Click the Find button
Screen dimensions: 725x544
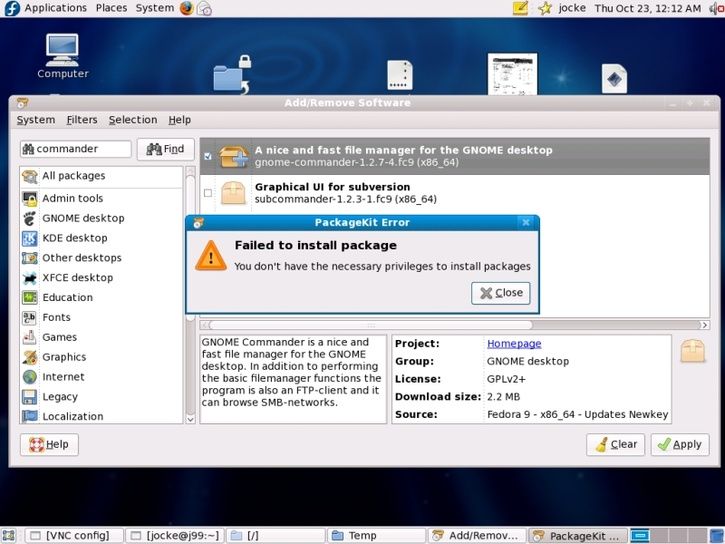166,149
